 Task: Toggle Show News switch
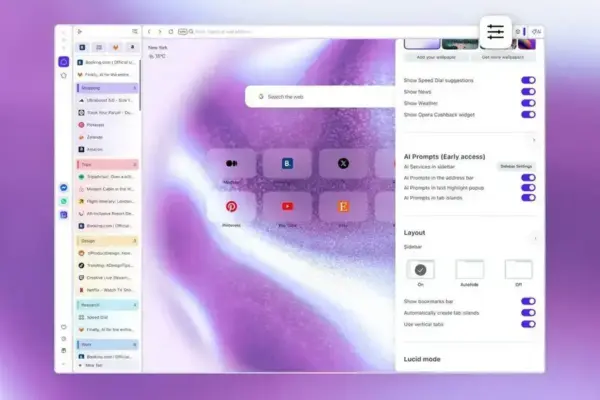[528, 91]
